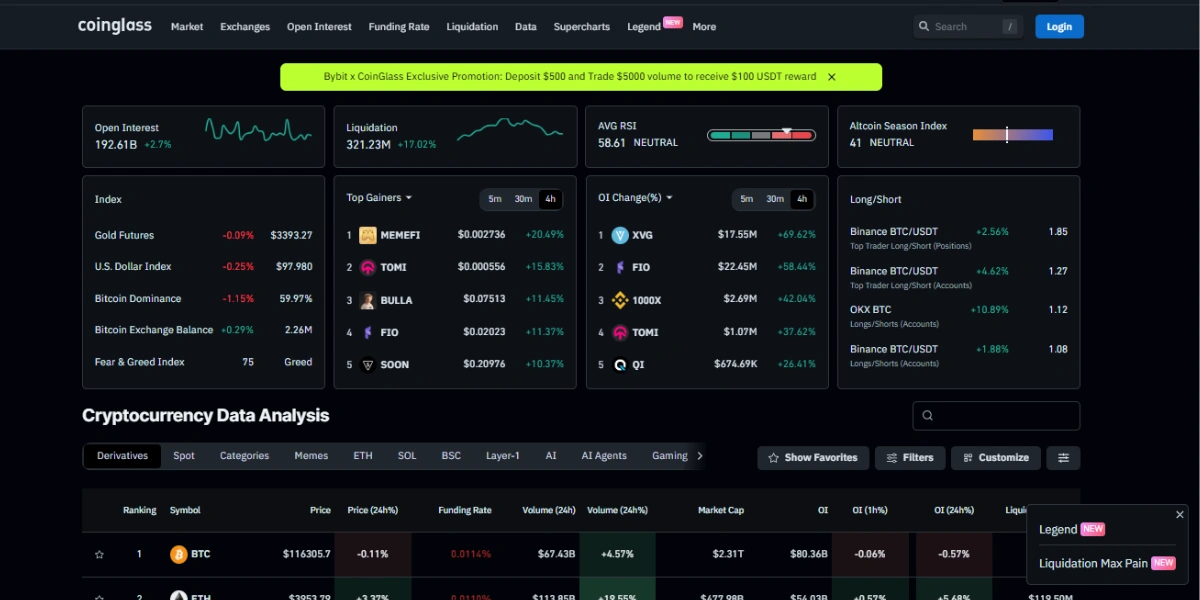Close the Legend popup panel
The height and width of the screenshot is (600, 1200).
point(1180,515)
